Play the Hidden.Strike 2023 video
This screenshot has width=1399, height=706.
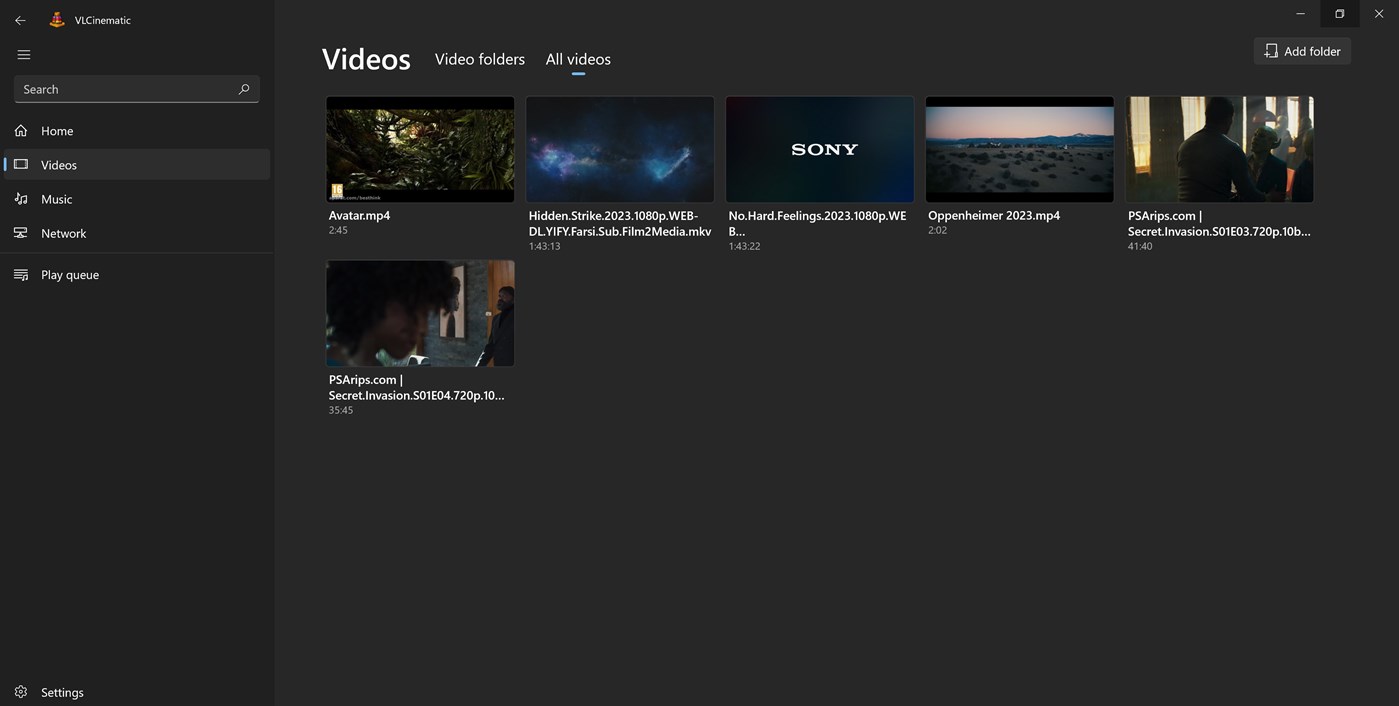pyautogui.click(x=619, y=149)
